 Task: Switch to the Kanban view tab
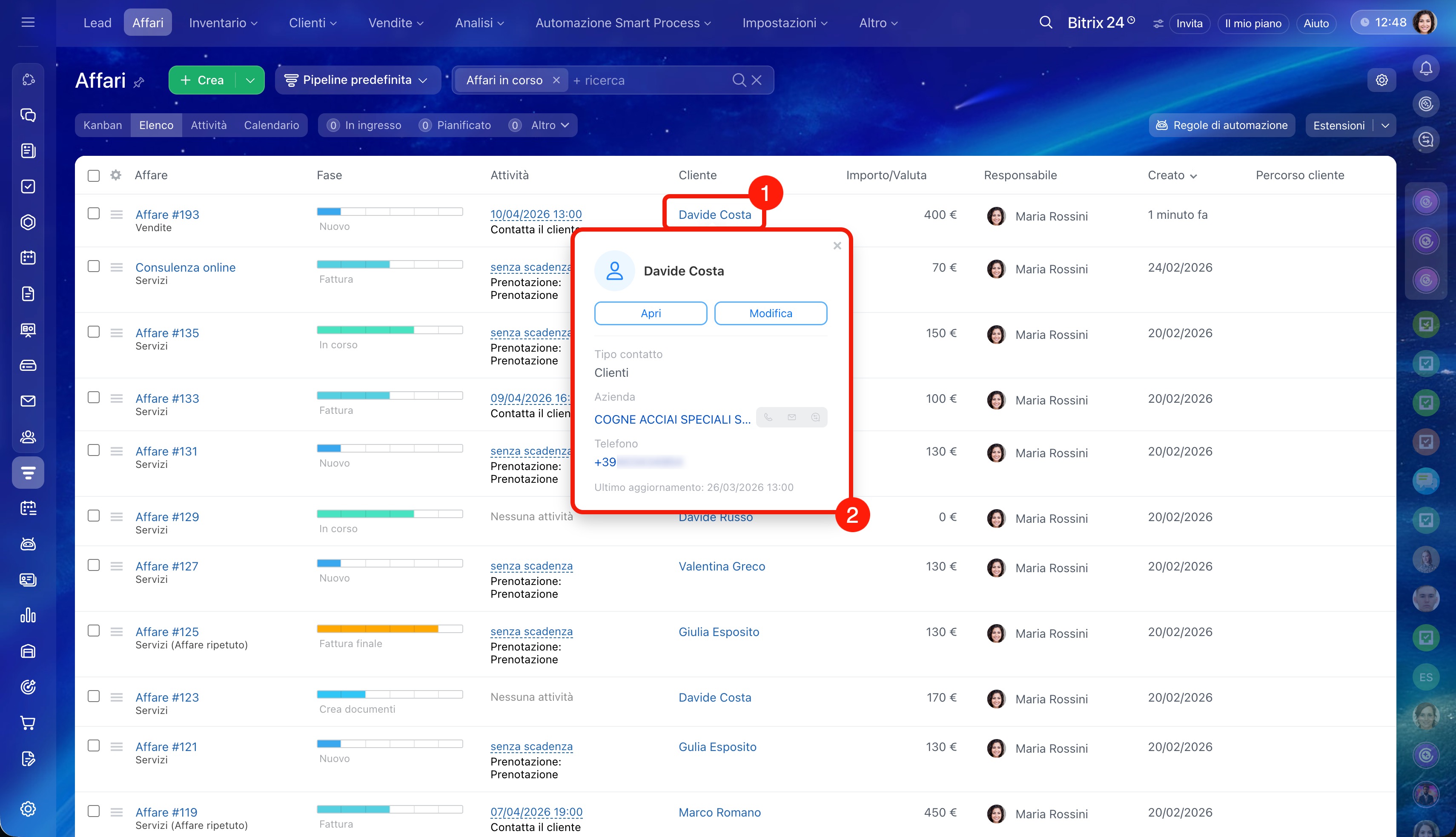(102, 125)
